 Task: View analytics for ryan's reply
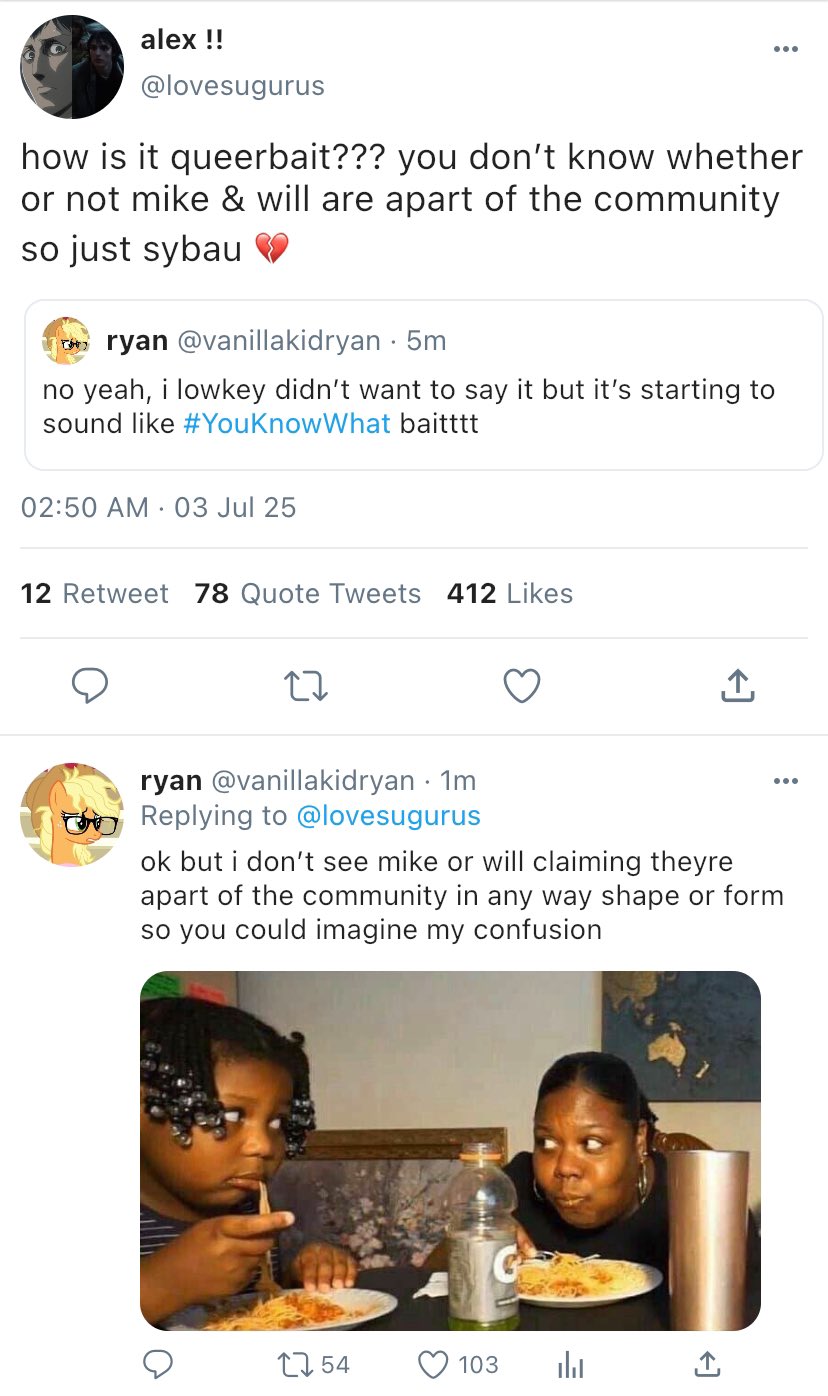coord(570,1364)
